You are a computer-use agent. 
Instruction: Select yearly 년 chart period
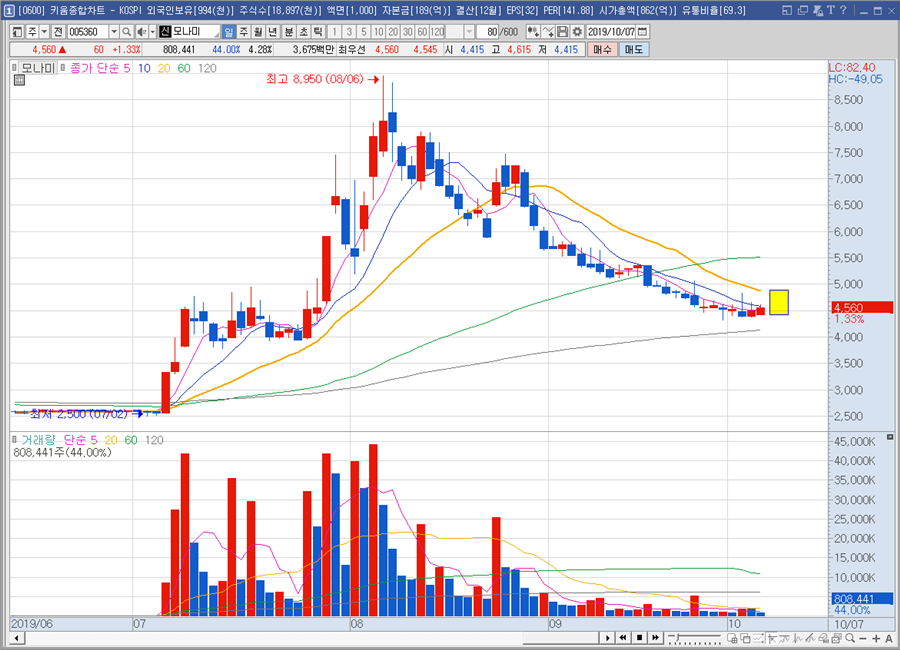(x=273, y=32)
